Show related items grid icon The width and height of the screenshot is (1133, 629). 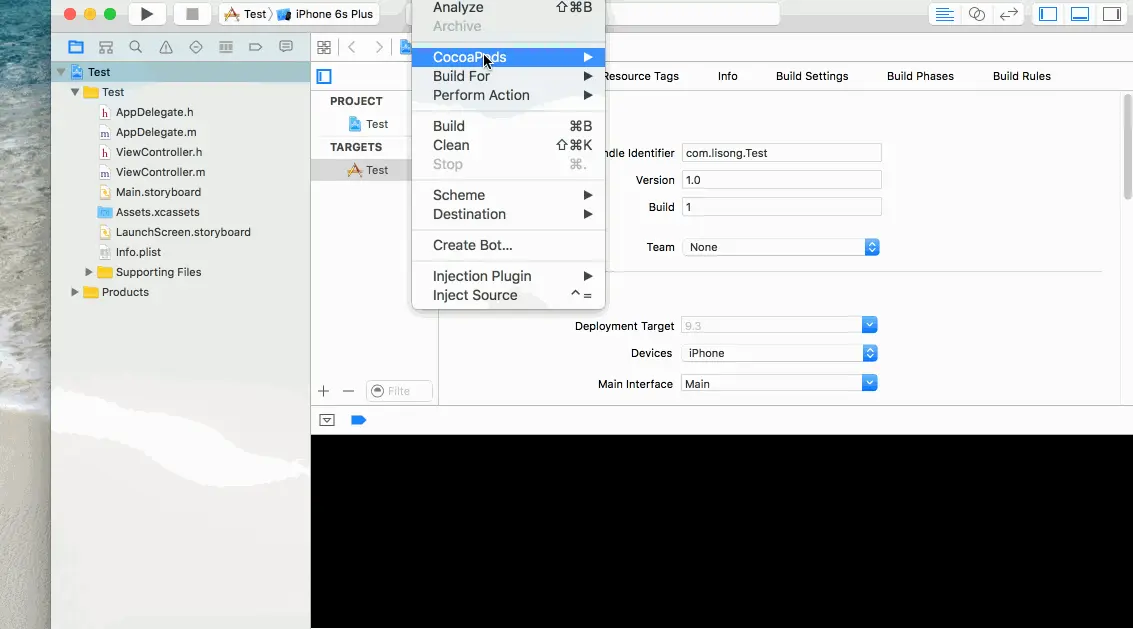(x=324, y=47)
